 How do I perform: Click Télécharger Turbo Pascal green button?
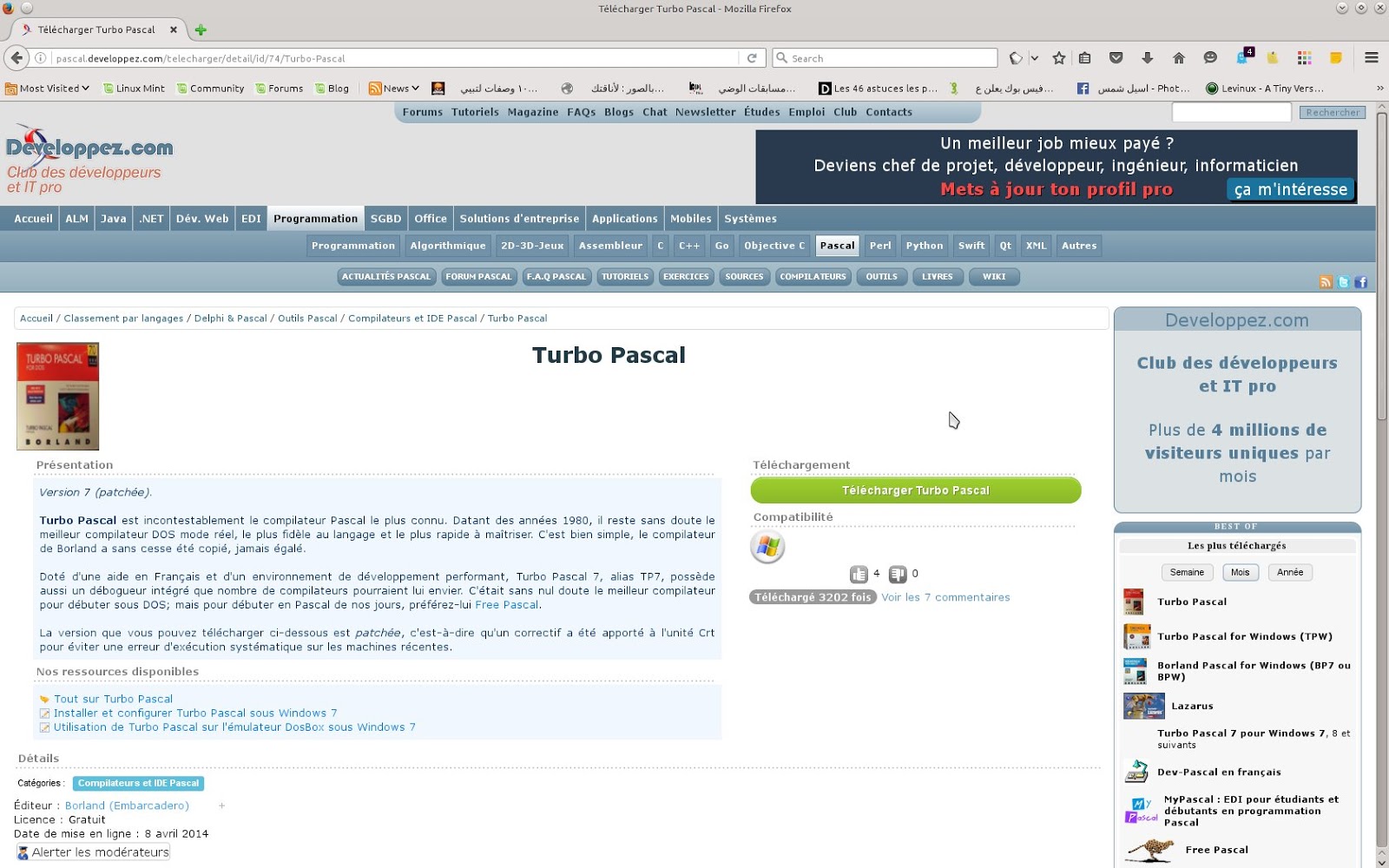pyautogui.click(x=916, y=490)
